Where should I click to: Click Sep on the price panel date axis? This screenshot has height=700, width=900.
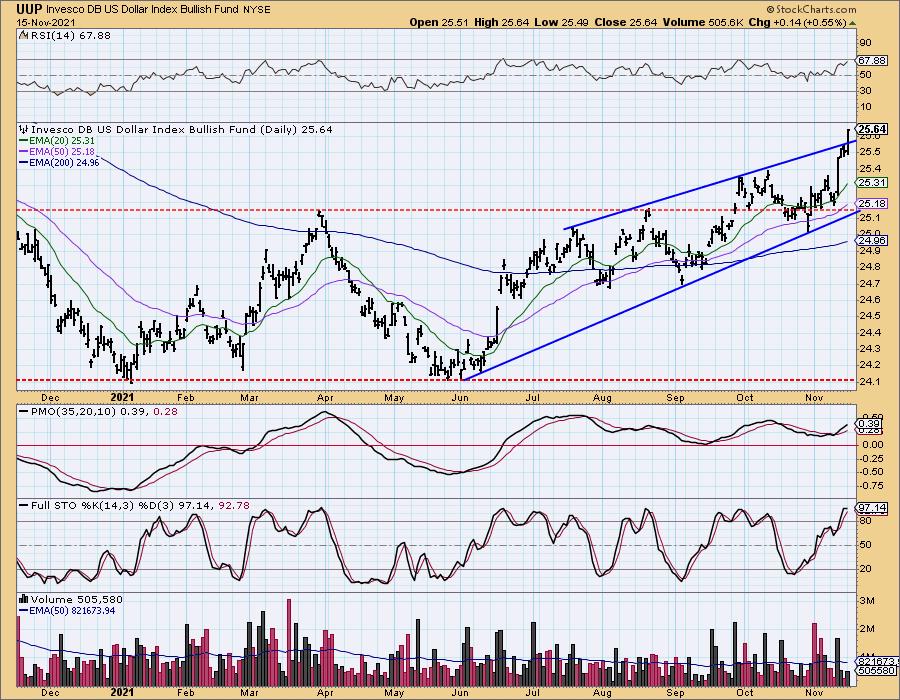[x=675, y=398]
